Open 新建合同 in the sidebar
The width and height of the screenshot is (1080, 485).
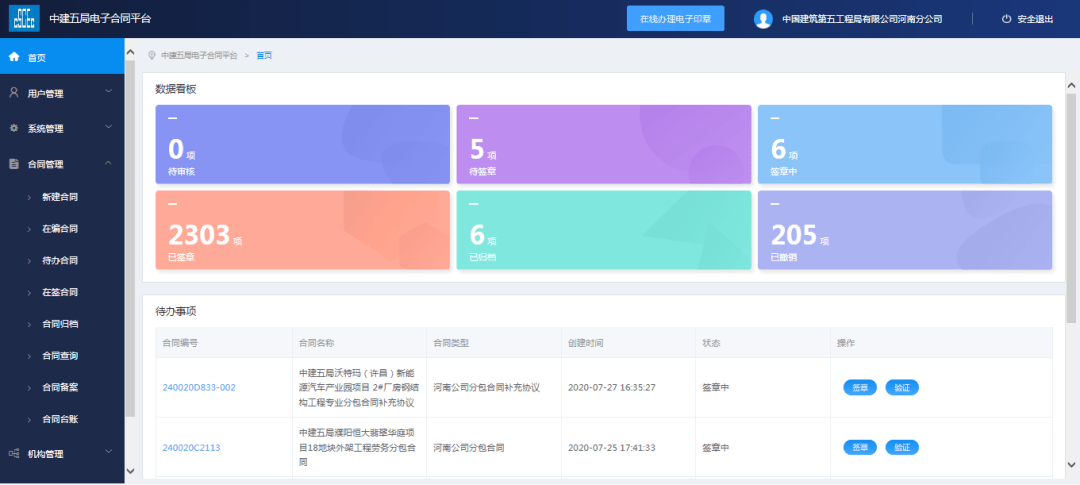(x=59, y=197)
